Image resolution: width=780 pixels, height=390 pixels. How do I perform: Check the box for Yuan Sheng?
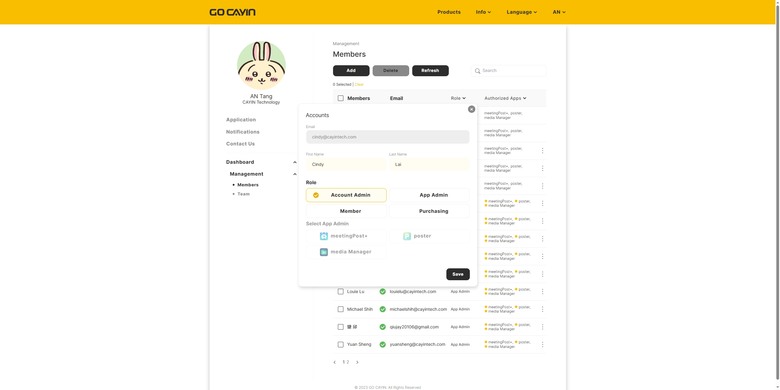point(341,344)
